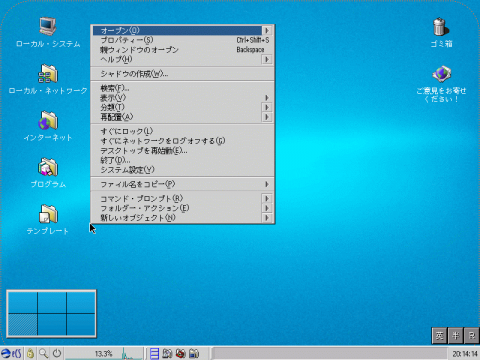The height and width of the screenshot is (360, 480).
Task: Click the first drawer icon after window-list icon
Action: (x=167, y=353)
